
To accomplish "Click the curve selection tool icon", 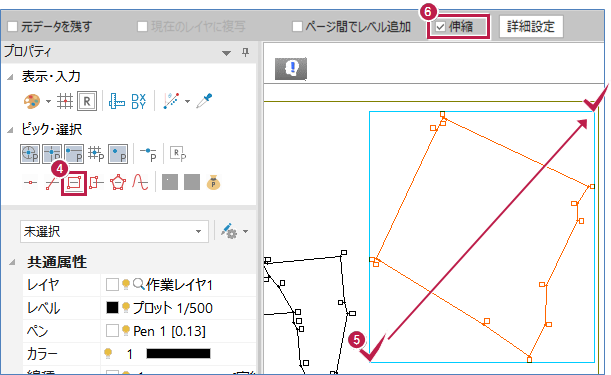I will click(140, 182).
